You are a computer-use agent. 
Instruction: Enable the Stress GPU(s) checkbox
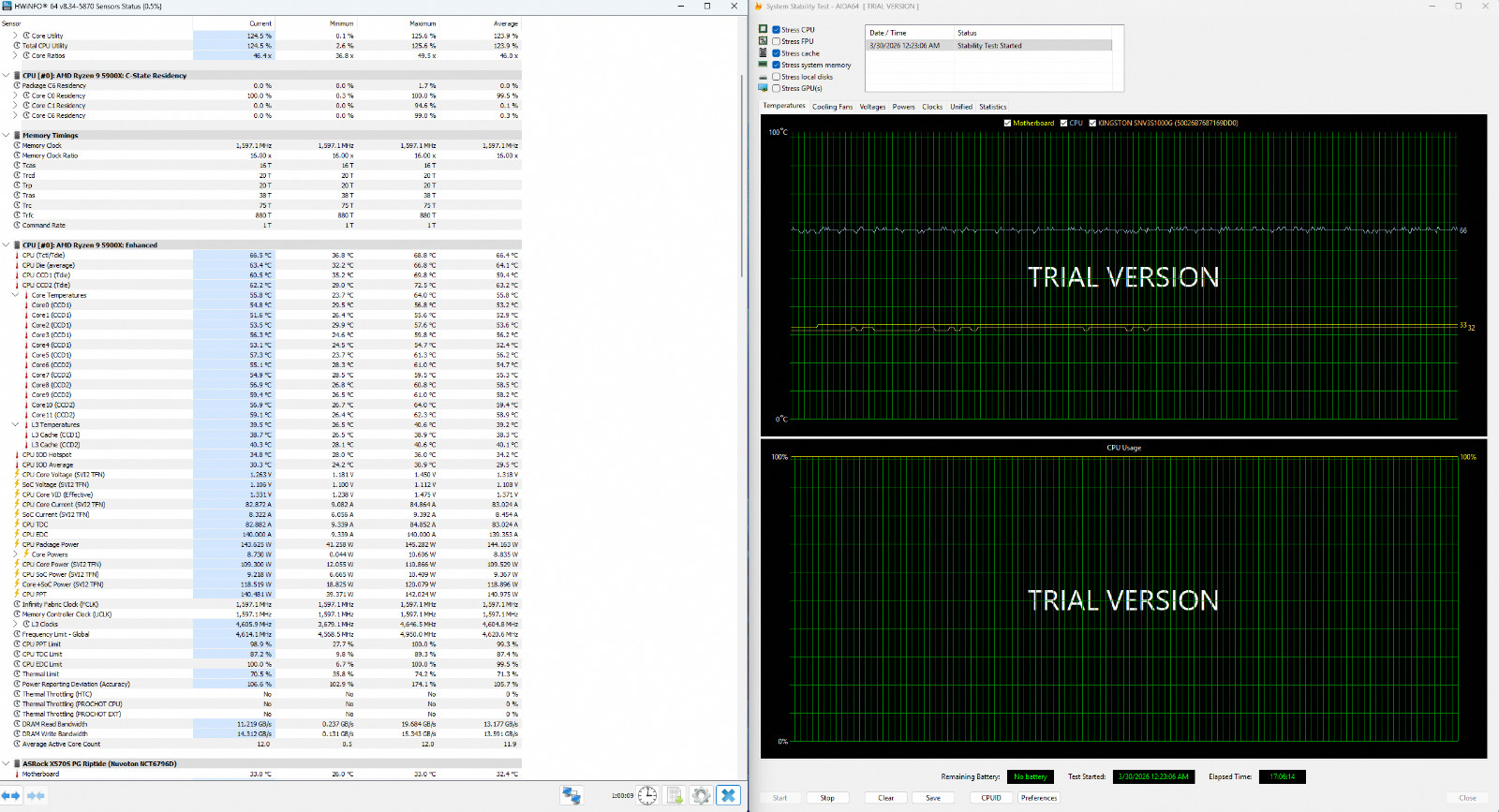[776, 88]
